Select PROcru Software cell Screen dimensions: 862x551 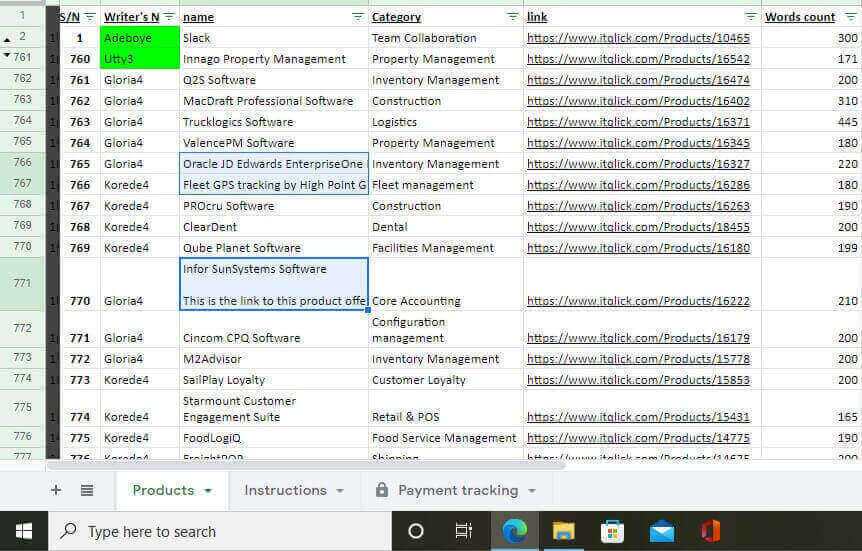274,206
